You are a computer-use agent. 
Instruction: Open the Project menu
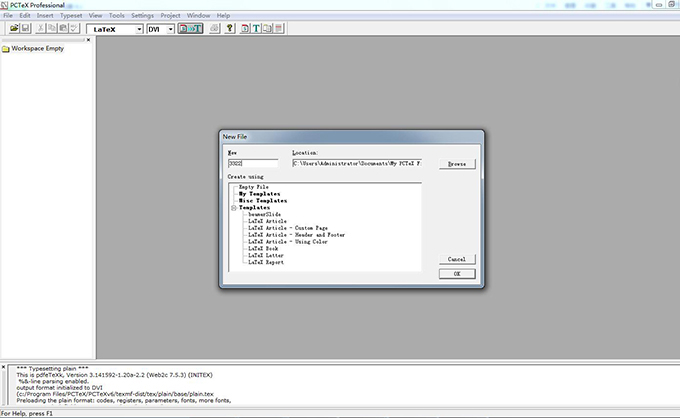170,16
